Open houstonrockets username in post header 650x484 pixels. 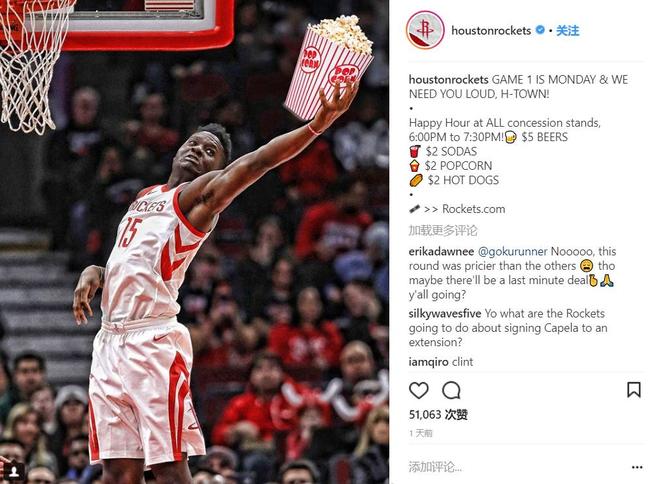pos(491,31)
